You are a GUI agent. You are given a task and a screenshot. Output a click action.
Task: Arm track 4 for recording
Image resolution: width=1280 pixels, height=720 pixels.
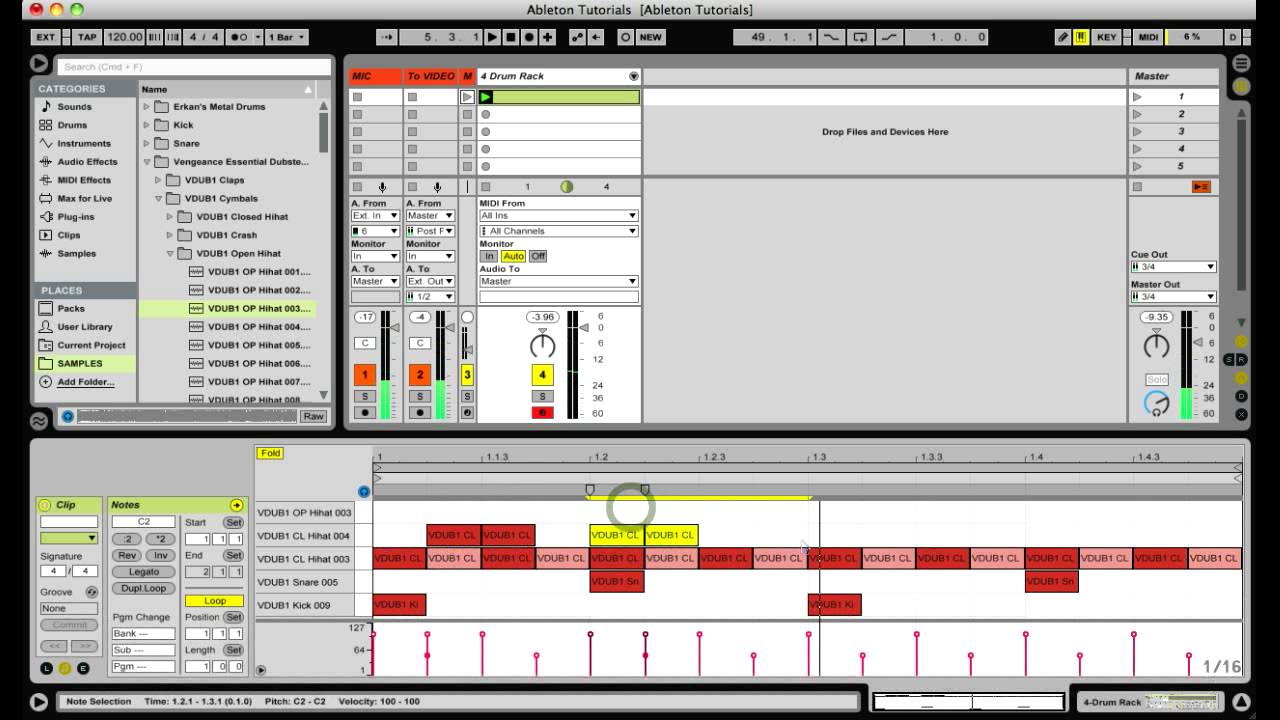pyautogui.click(x=542, y=412)
